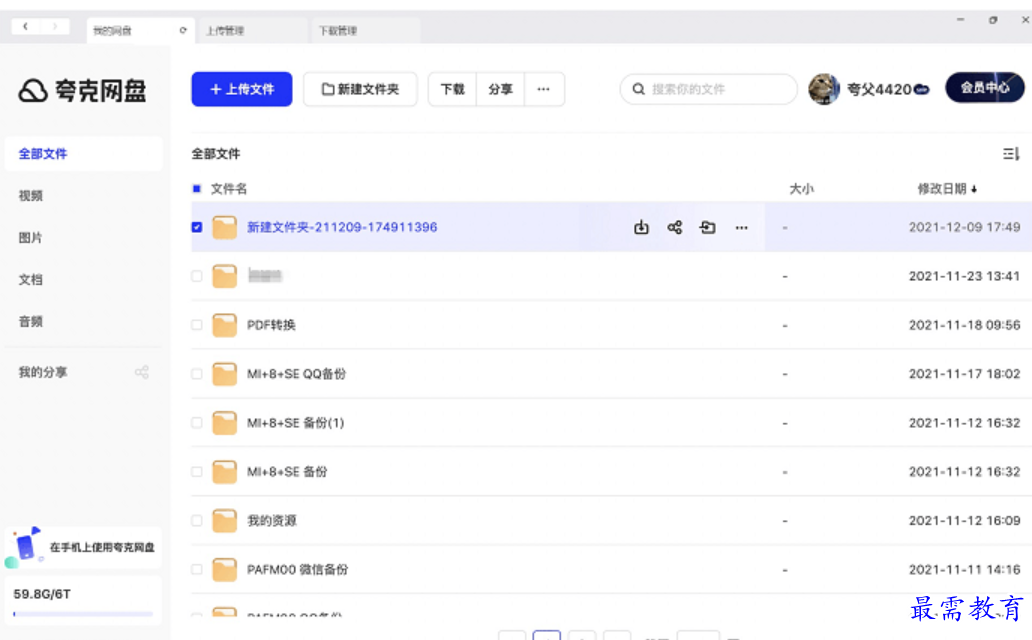1032x640 pixels.
Task: Focus the file search input field
Action: point(709,89)
